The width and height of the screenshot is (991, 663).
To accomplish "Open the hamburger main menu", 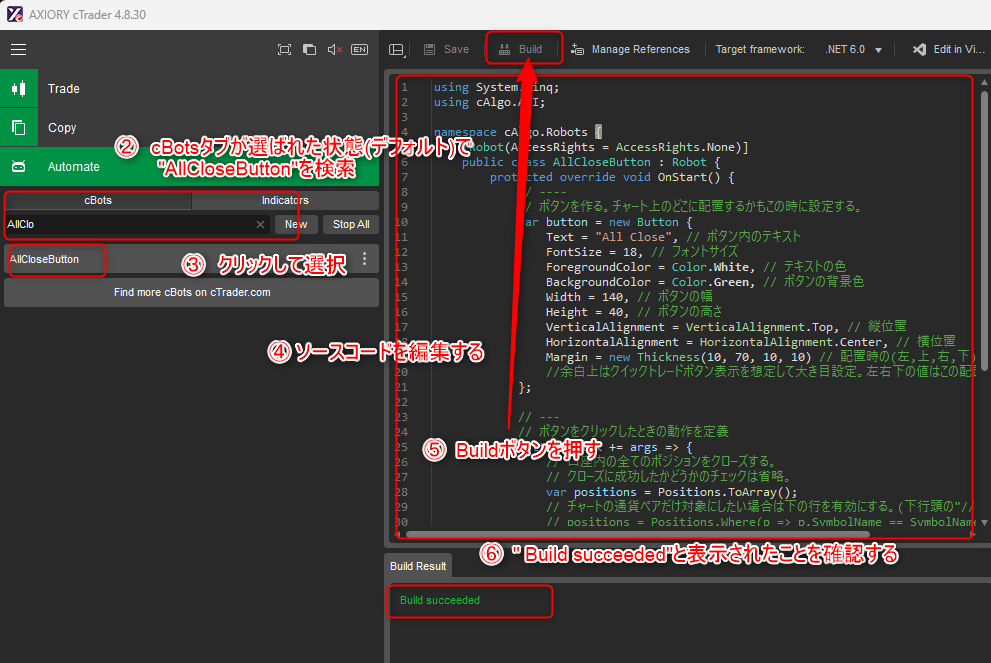I will click(18, 49).
